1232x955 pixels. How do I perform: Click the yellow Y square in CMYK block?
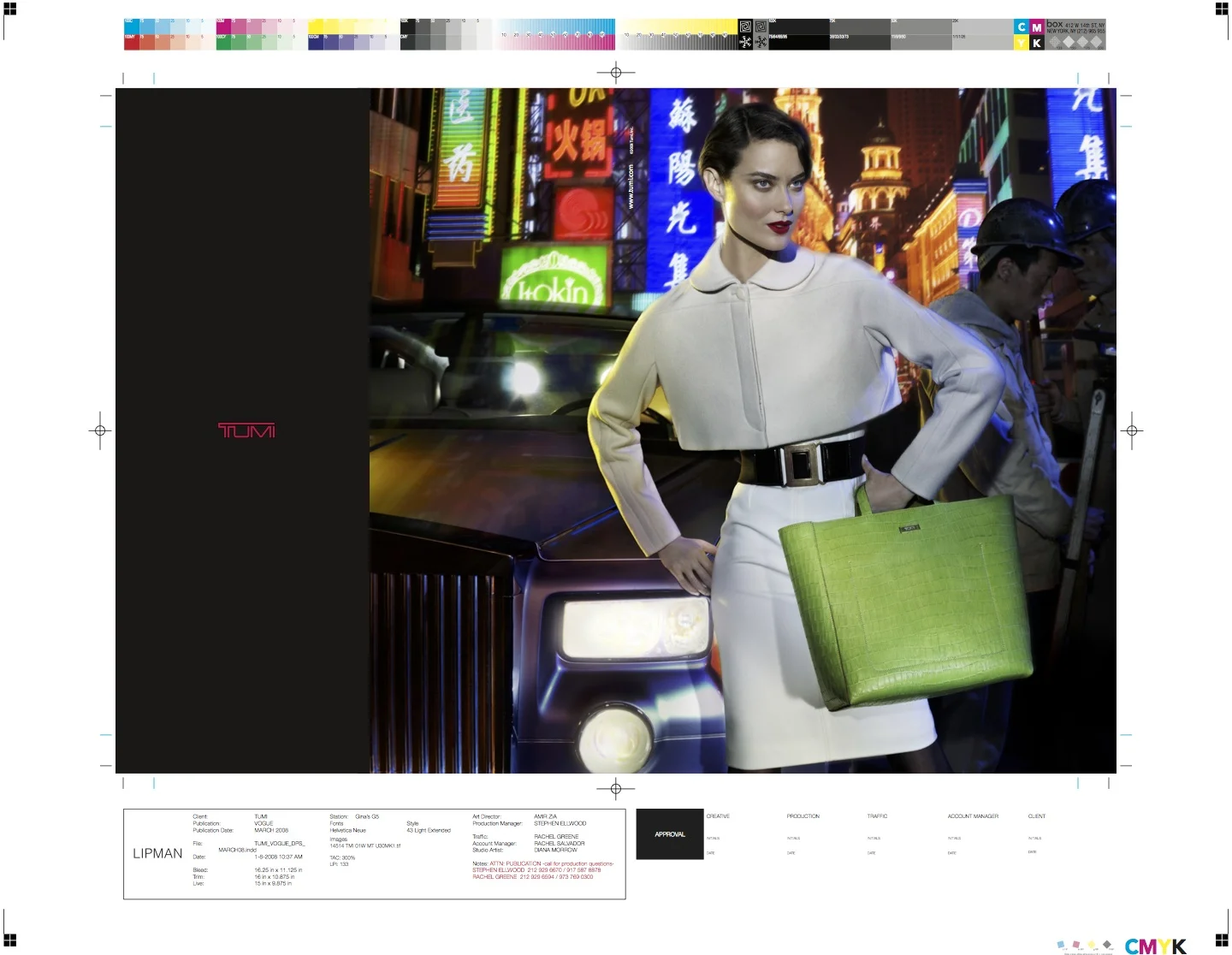point(1022,43)
